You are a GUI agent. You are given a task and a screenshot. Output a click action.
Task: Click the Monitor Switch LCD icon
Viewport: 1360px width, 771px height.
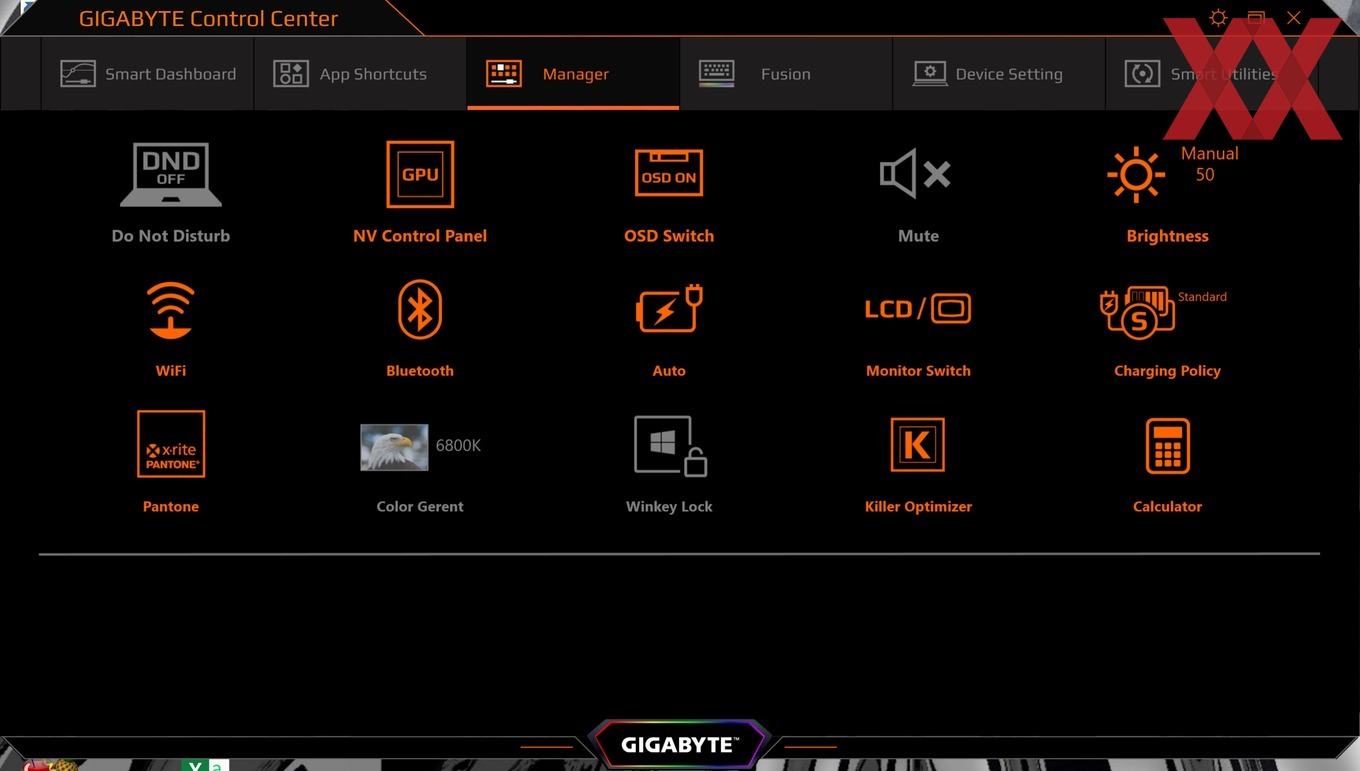click(918, 309)
